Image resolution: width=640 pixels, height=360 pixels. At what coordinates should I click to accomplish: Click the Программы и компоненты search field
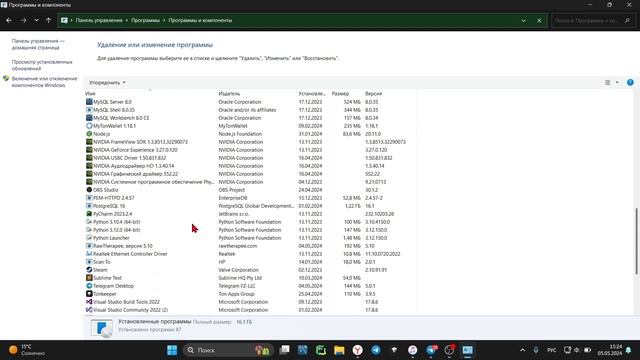(x=593, y=20)
